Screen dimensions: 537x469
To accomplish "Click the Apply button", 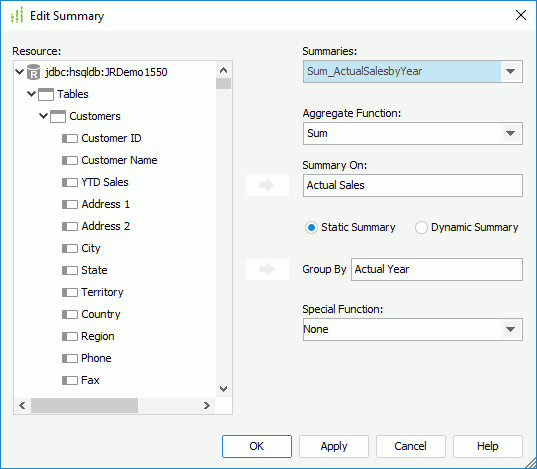I will pos(334,446).
